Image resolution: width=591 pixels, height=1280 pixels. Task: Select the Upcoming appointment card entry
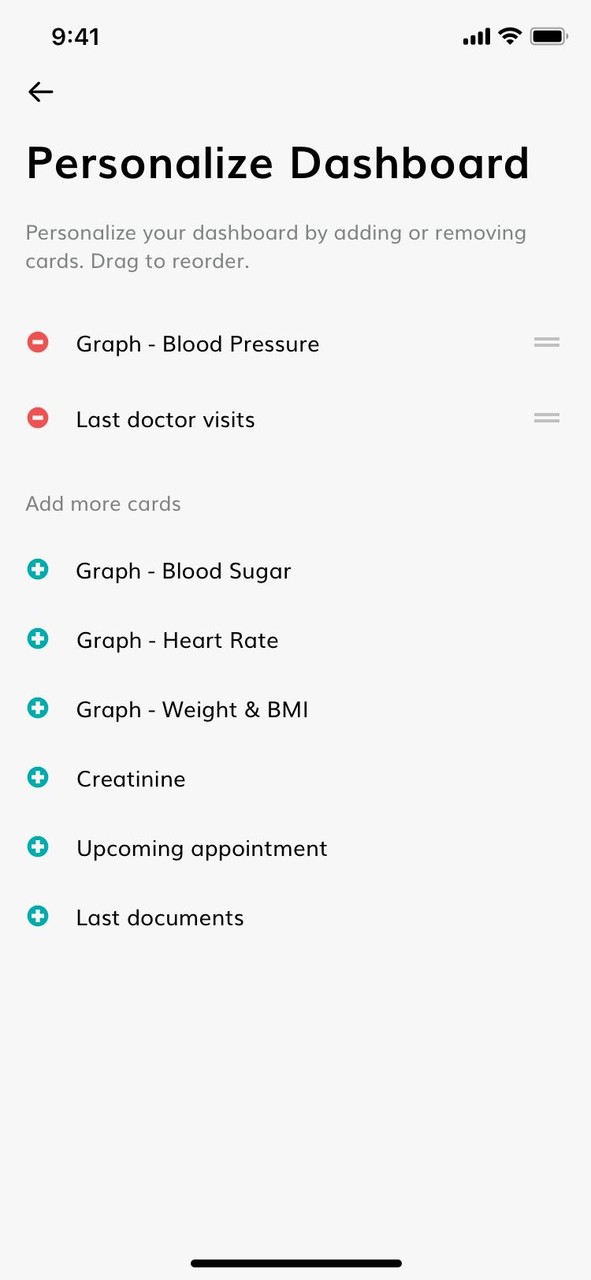click(201, 847)
